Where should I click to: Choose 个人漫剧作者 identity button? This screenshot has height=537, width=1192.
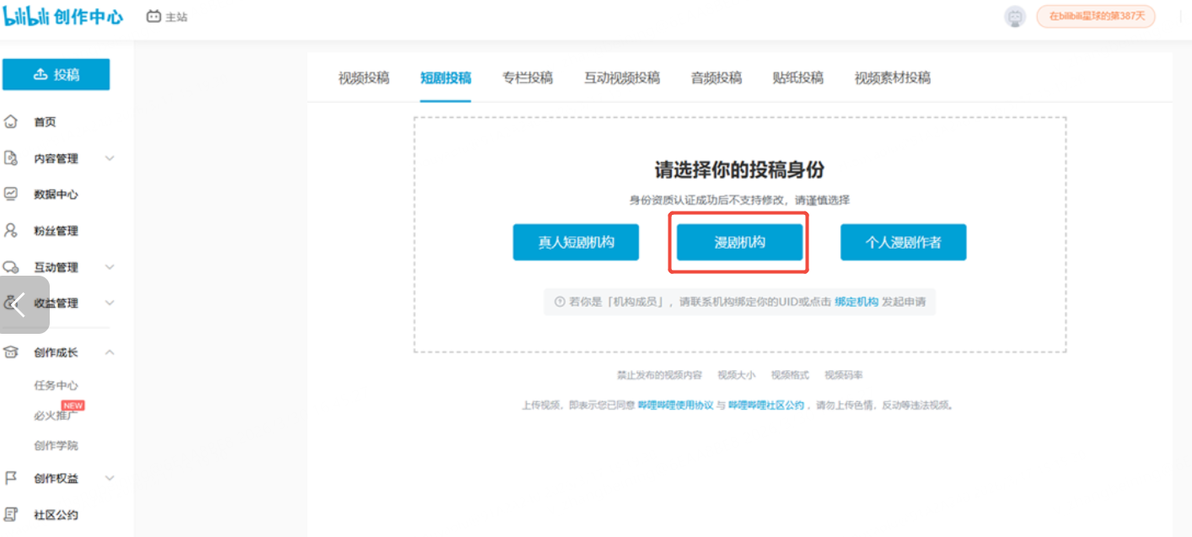(x=903, y=243)
